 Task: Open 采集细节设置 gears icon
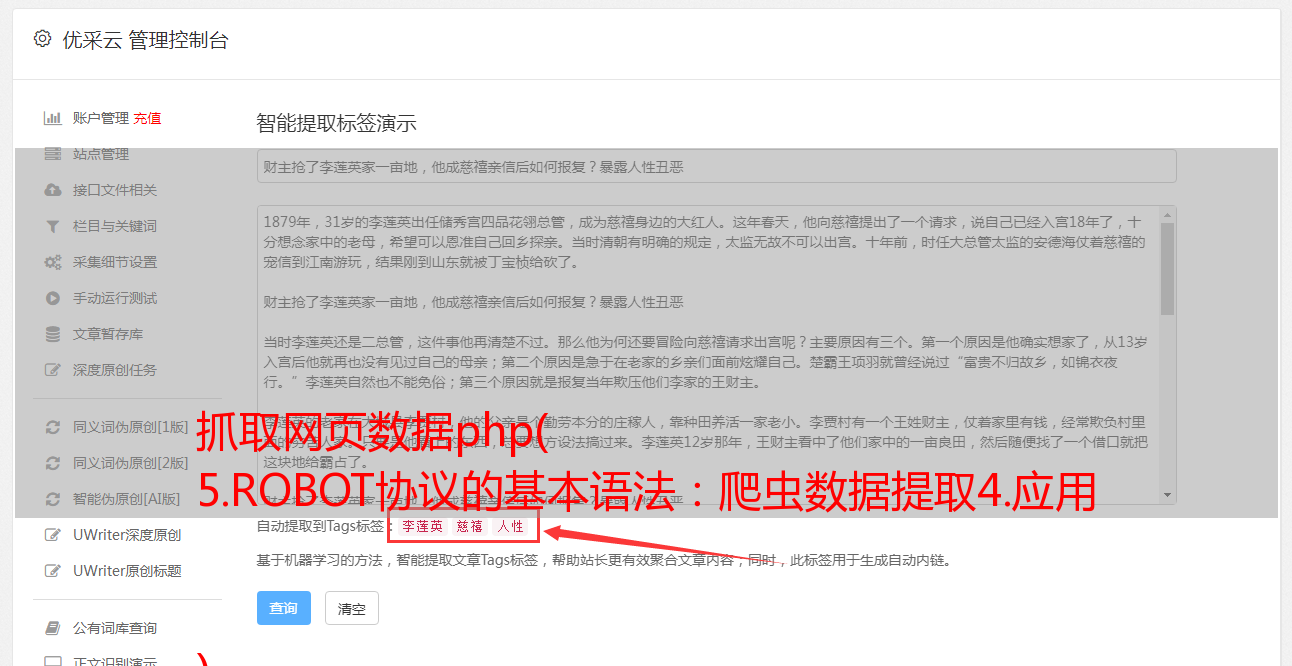pyautogui.click(x=53, y=262)
